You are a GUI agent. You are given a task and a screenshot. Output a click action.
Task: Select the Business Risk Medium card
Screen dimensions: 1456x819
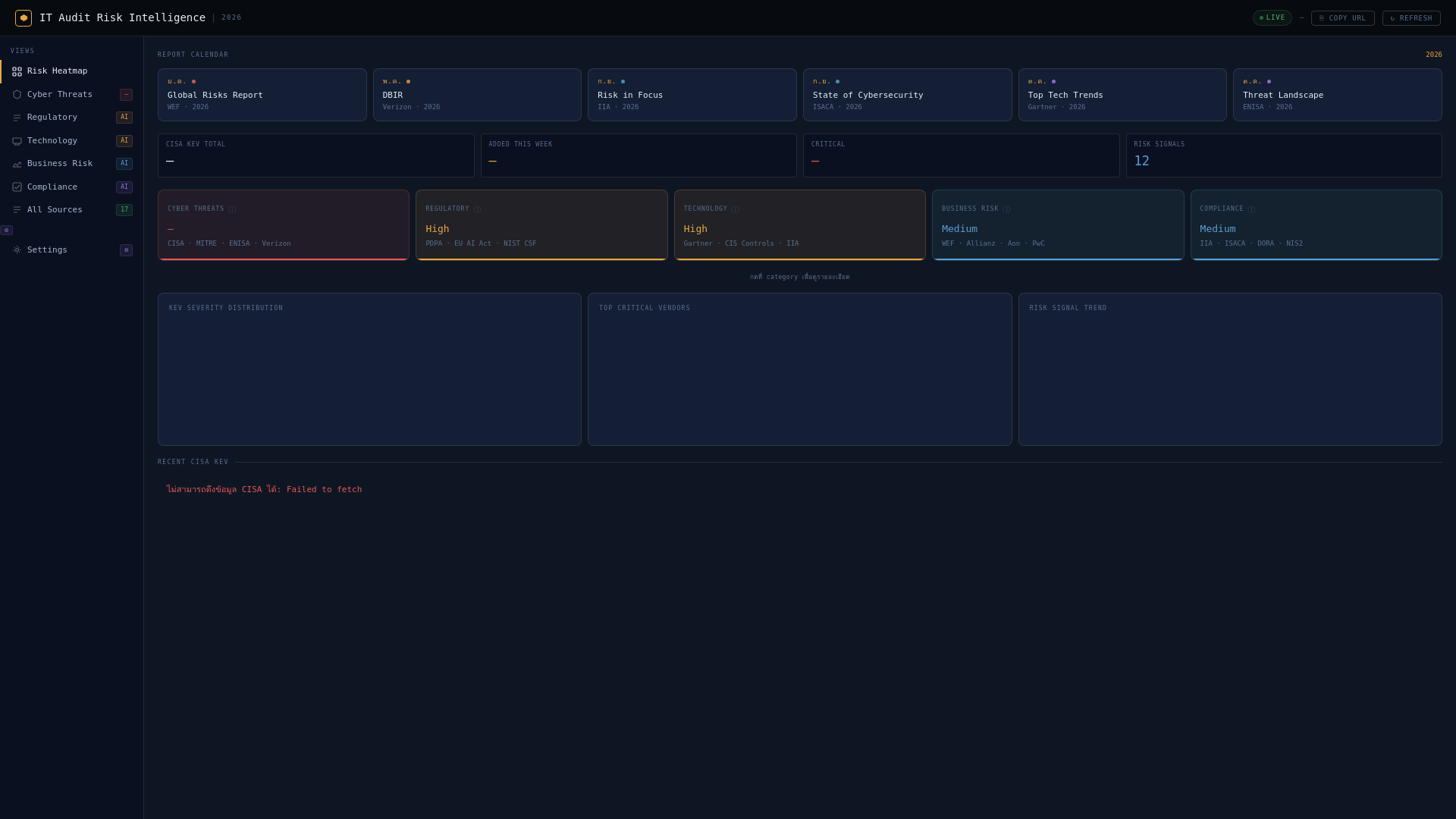coord(1058,225)
